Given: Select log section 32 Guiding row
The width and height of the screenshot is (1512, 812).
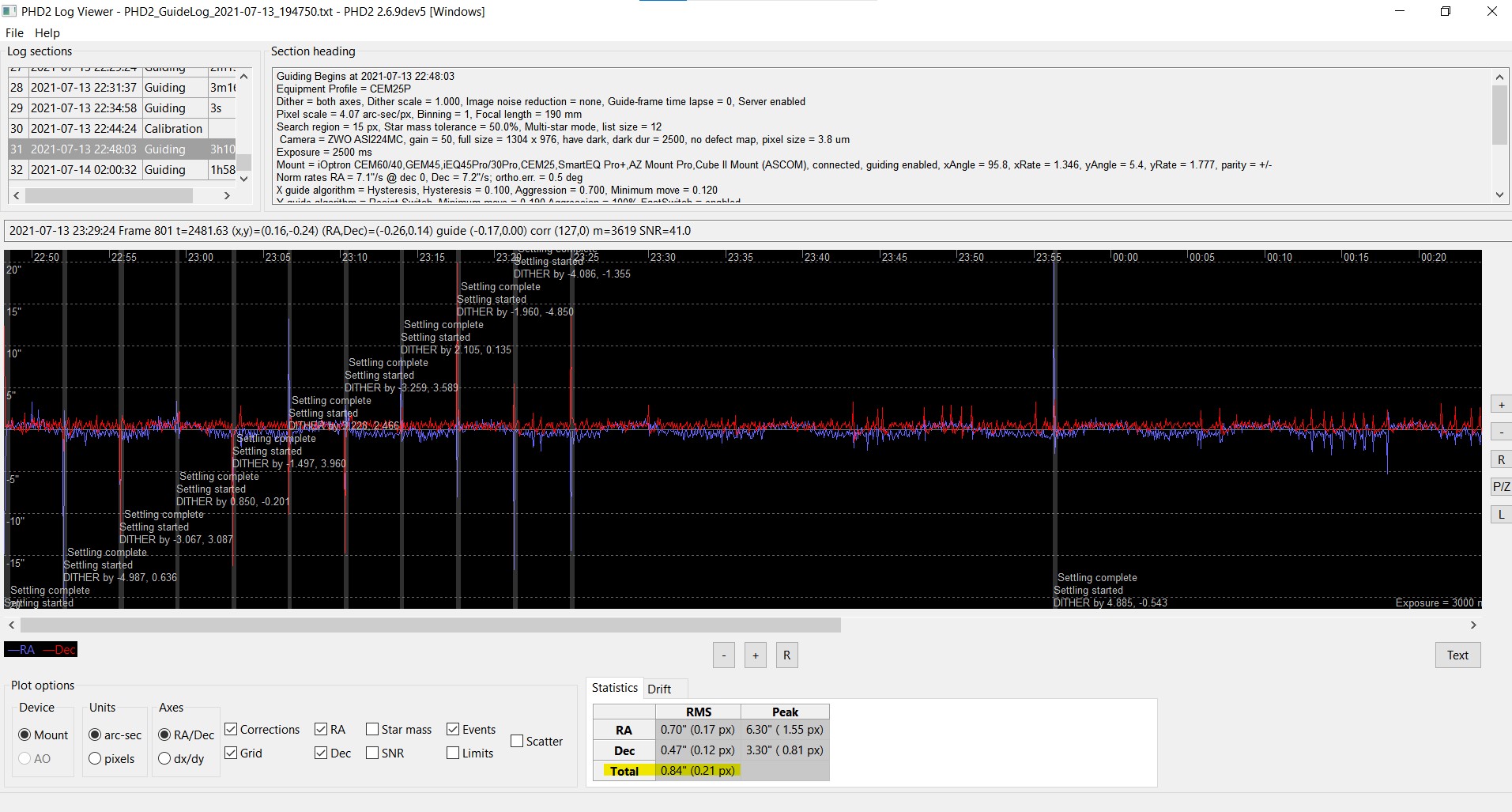Looking at the screenshot, I should tap(122, 170).
